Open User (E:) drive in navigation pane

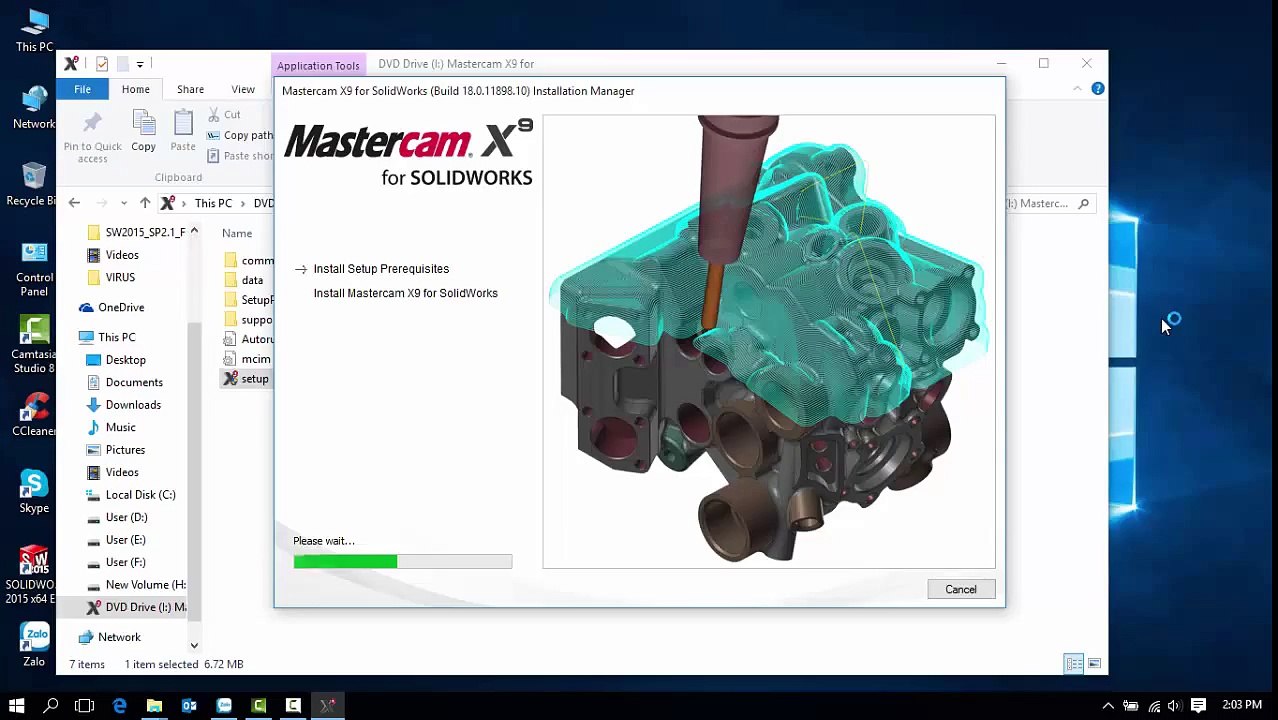[117, 540]
